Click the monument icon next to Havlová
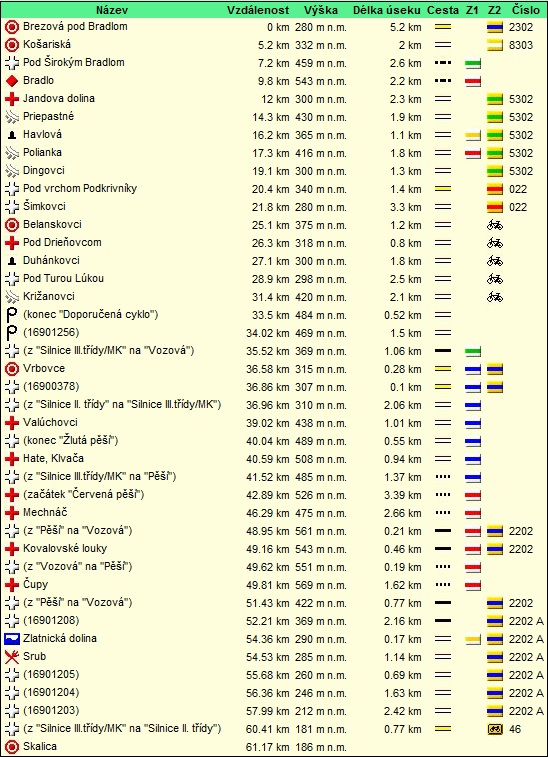Viewport: 548px width, 757px height. 12,135
